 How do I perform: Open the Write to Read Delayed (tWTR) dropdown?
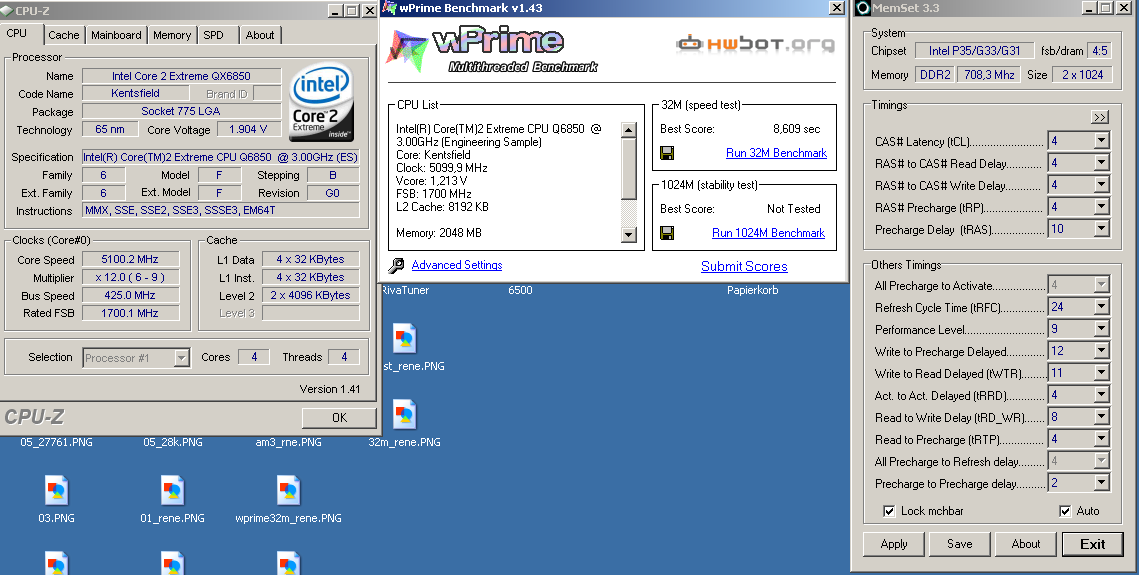point(1101,373)
